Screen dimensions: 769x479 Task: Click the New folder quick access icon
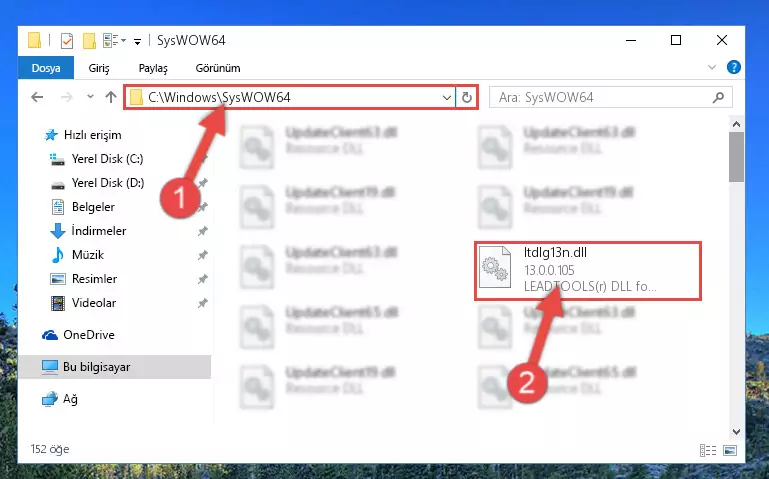point(89,41)
